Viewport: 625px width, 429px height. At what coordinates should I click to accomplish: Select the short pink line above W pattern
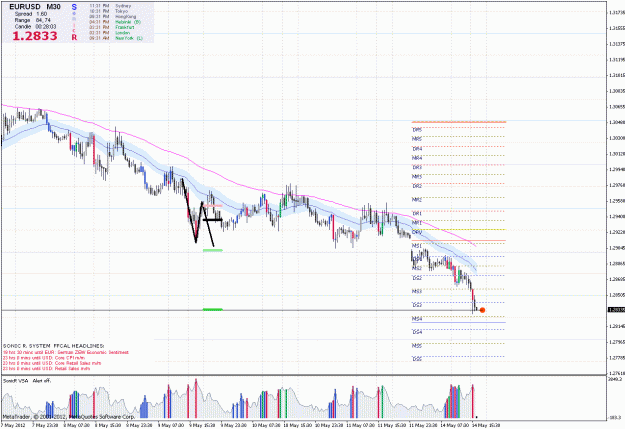coord(212,206)
